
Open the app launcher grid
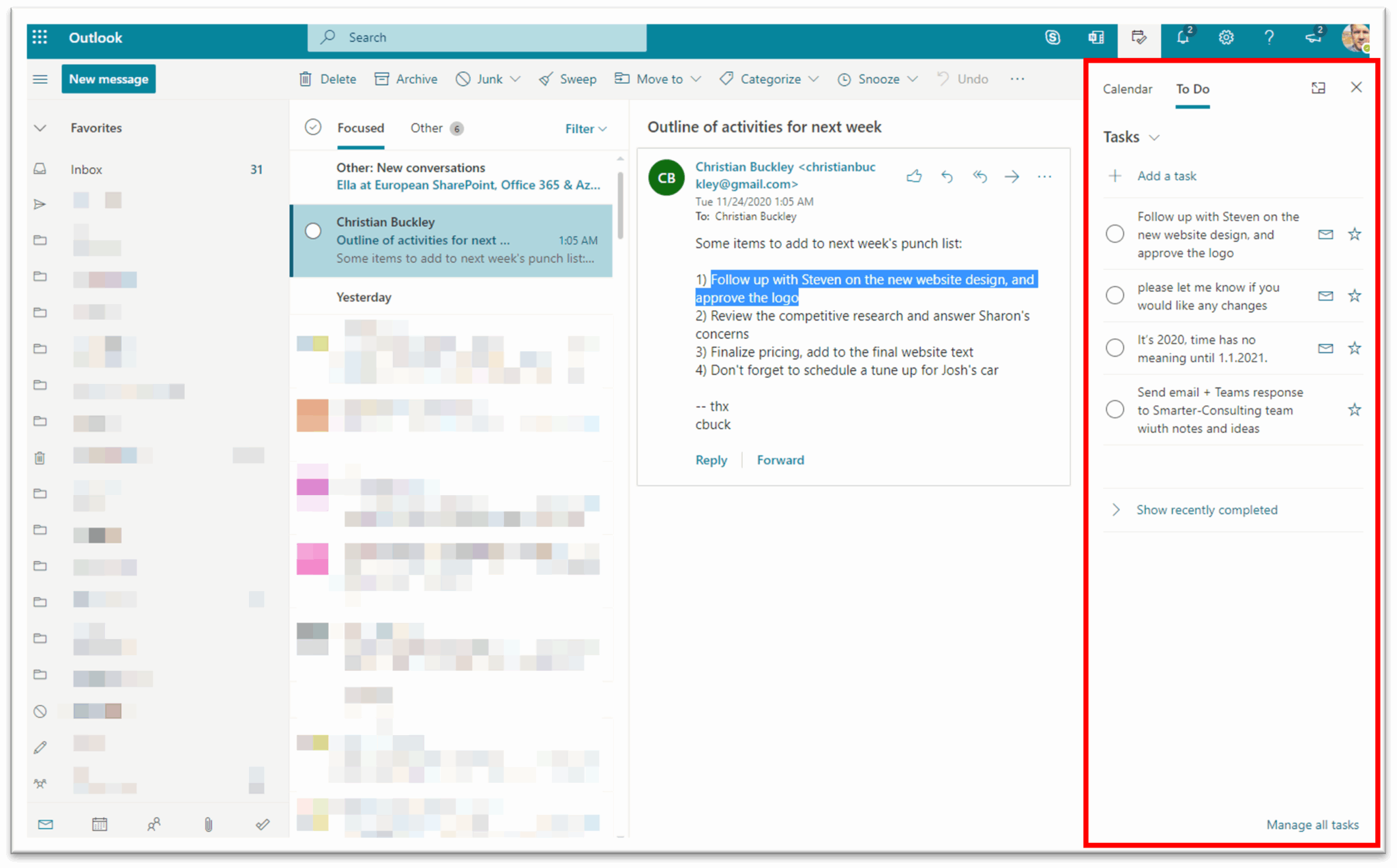point(40,38)
